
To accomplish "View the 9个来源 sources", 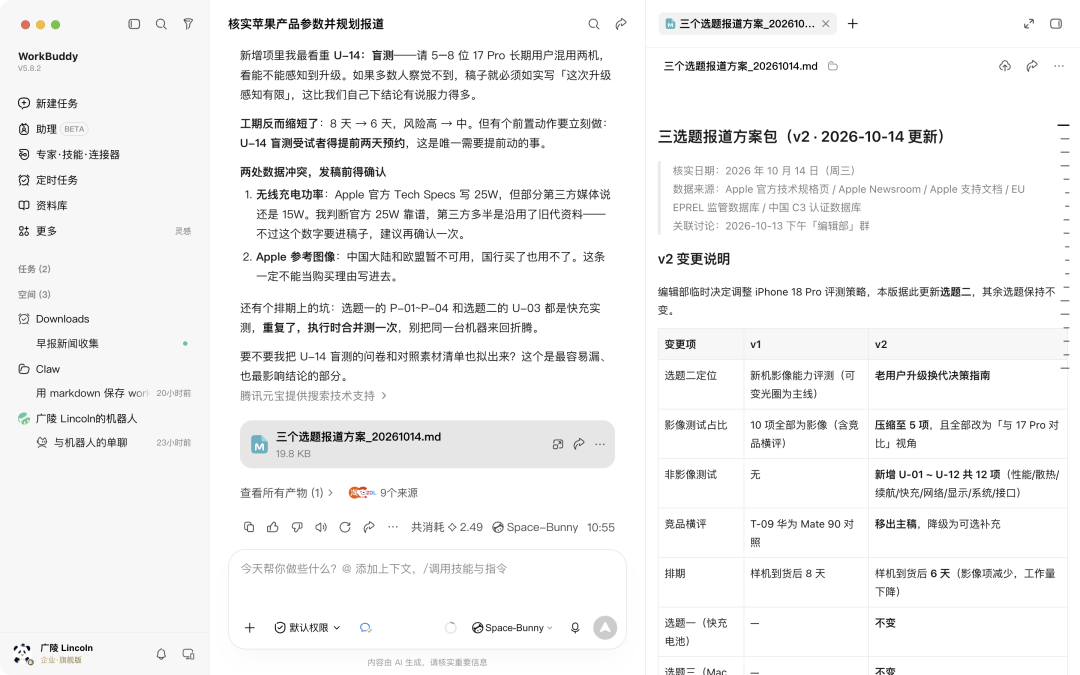I will click(x=383, y=492).
